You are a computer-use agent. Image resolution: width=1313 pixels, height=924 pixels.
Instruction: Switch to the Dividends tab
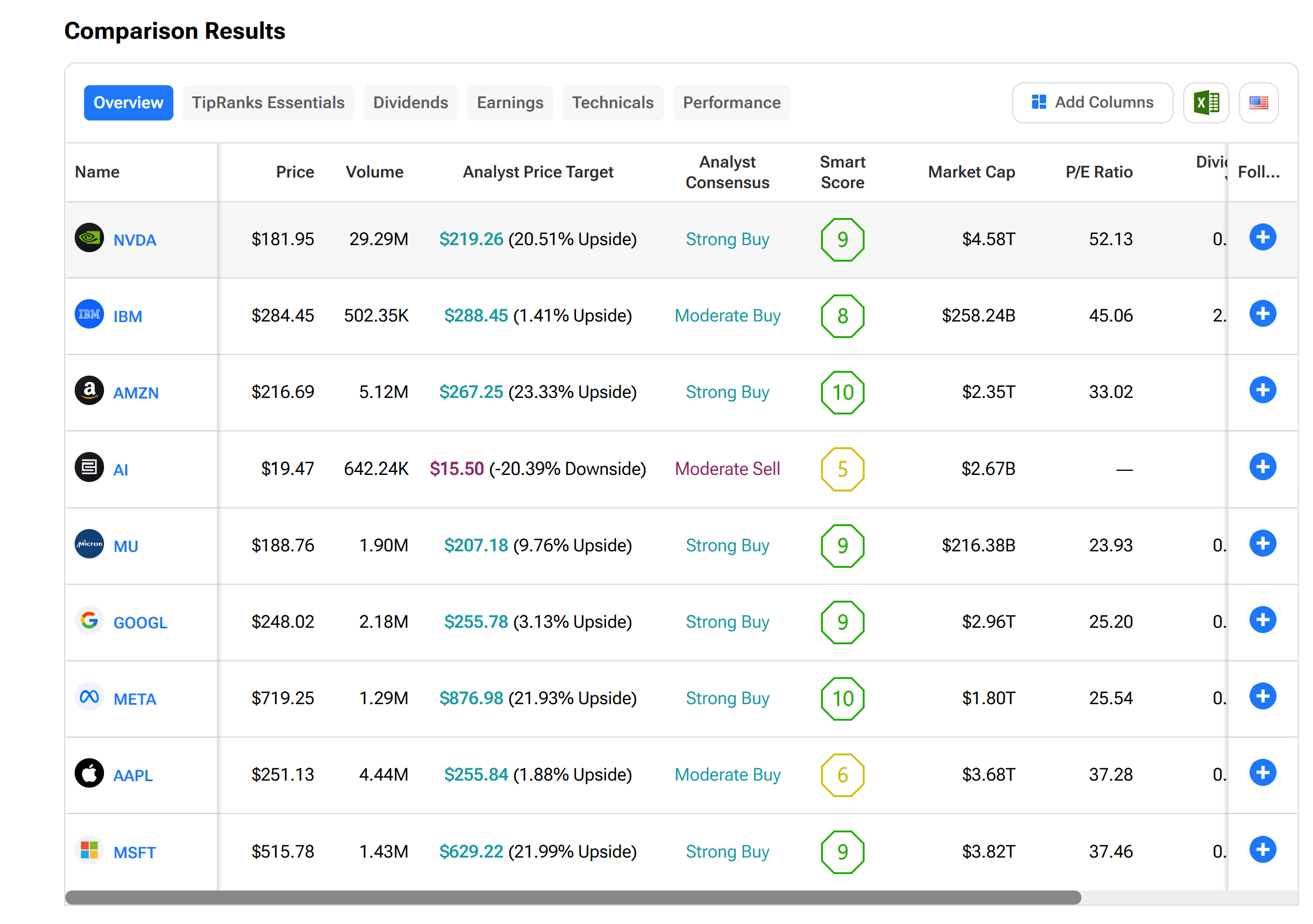pyautogui.click(x=410, y=103)
